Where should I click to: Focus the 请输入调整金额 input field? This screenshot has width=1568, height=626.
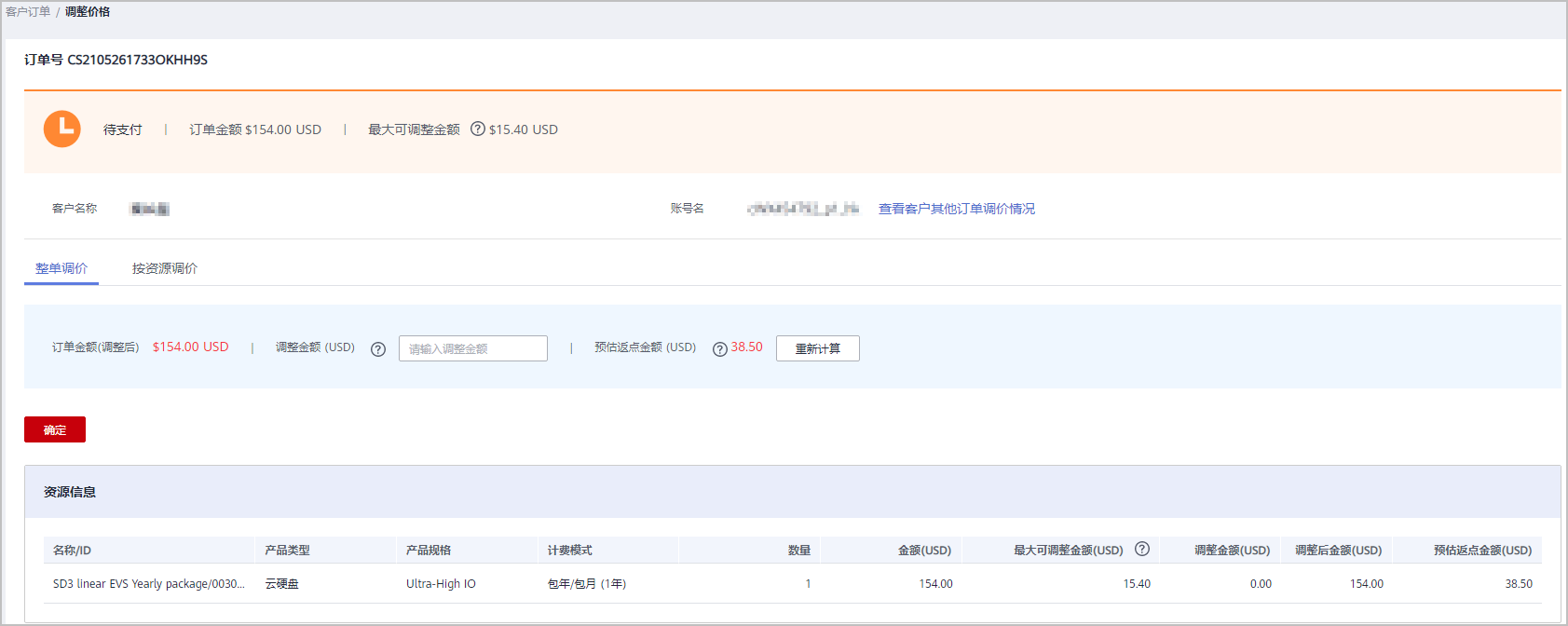473,348
